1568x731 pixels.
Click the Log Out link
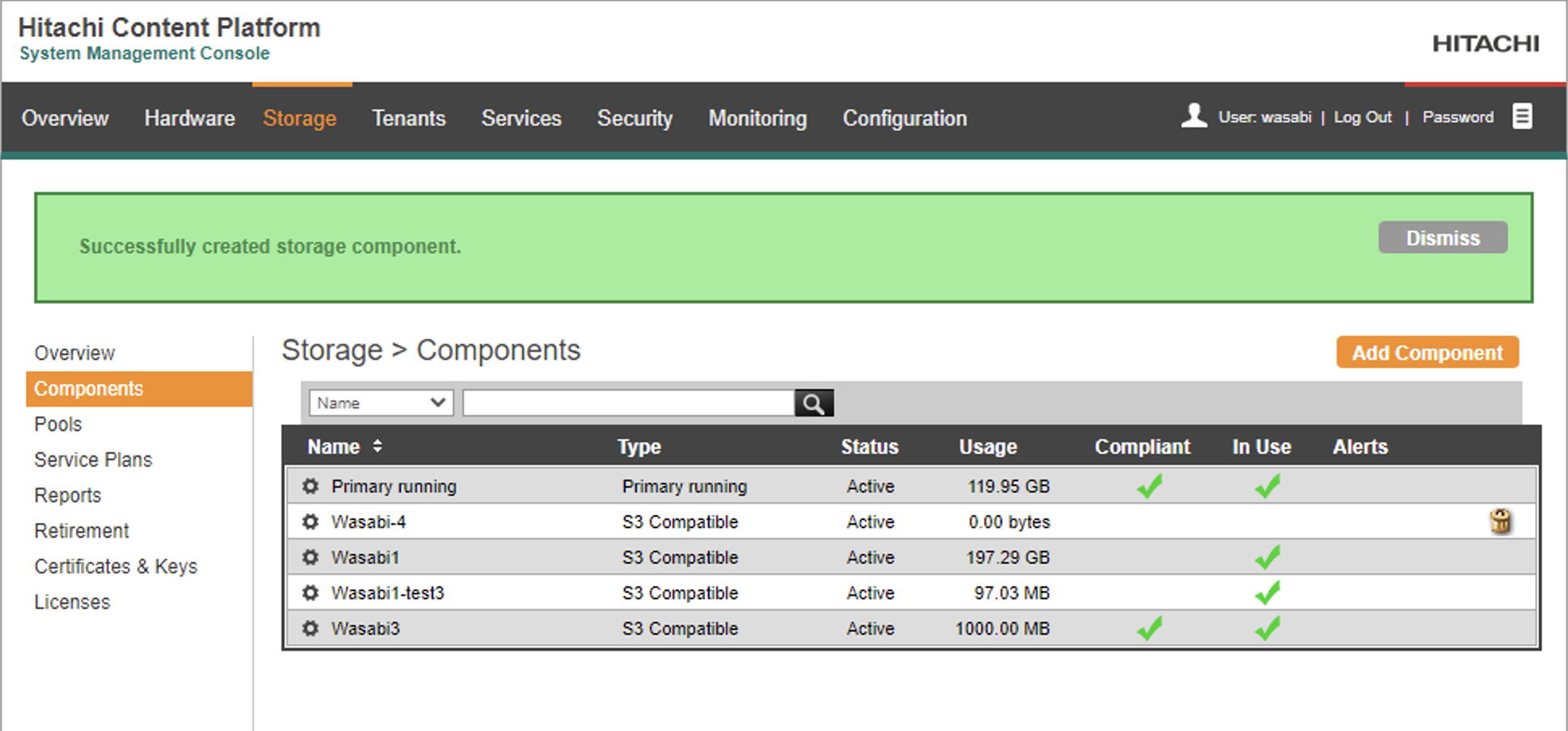tap(1363, 117)
